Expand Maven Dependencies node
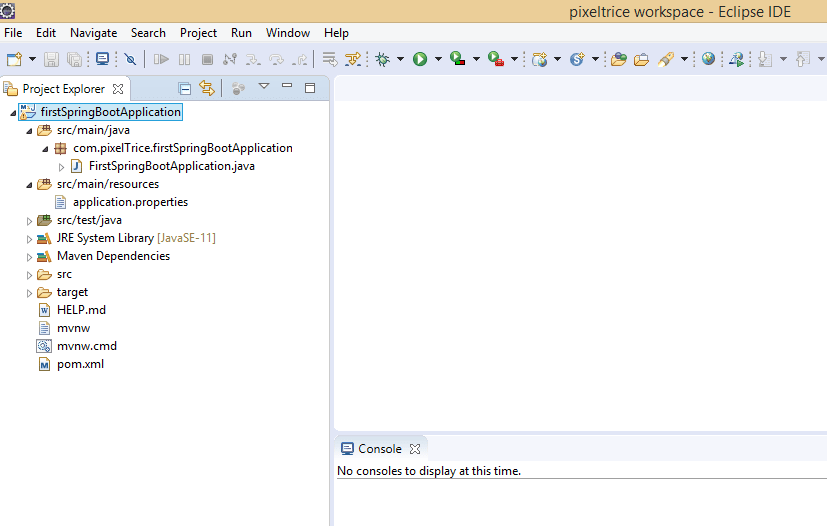The height and width of the screenshot is (526, 827). [x=29, y=257]
